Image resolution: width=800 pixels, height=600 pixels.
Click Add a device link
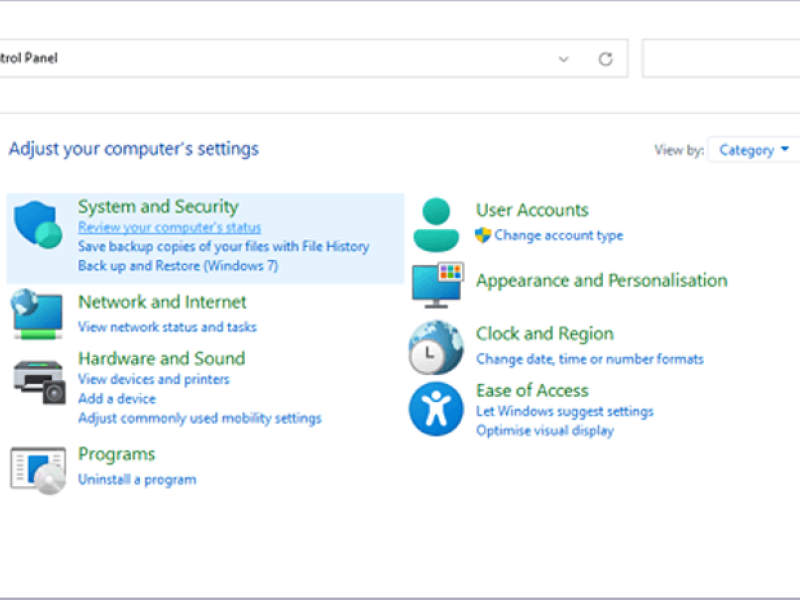tap(117, 398)
